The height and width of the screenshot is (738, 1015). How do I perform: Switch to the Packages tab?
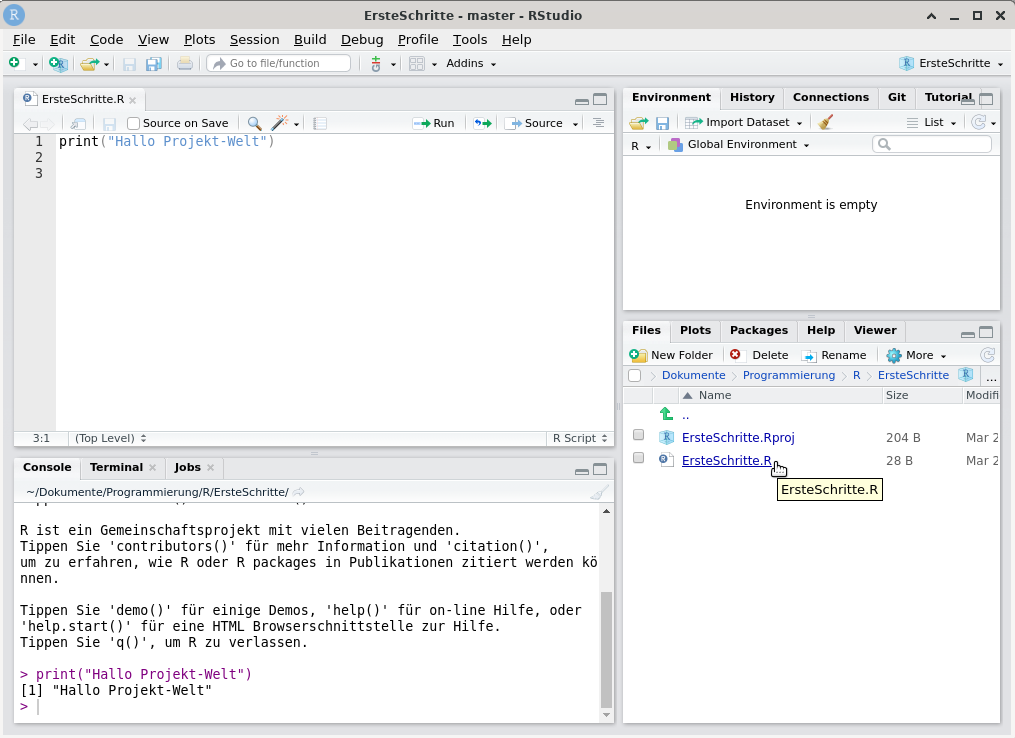coord(759,330)
